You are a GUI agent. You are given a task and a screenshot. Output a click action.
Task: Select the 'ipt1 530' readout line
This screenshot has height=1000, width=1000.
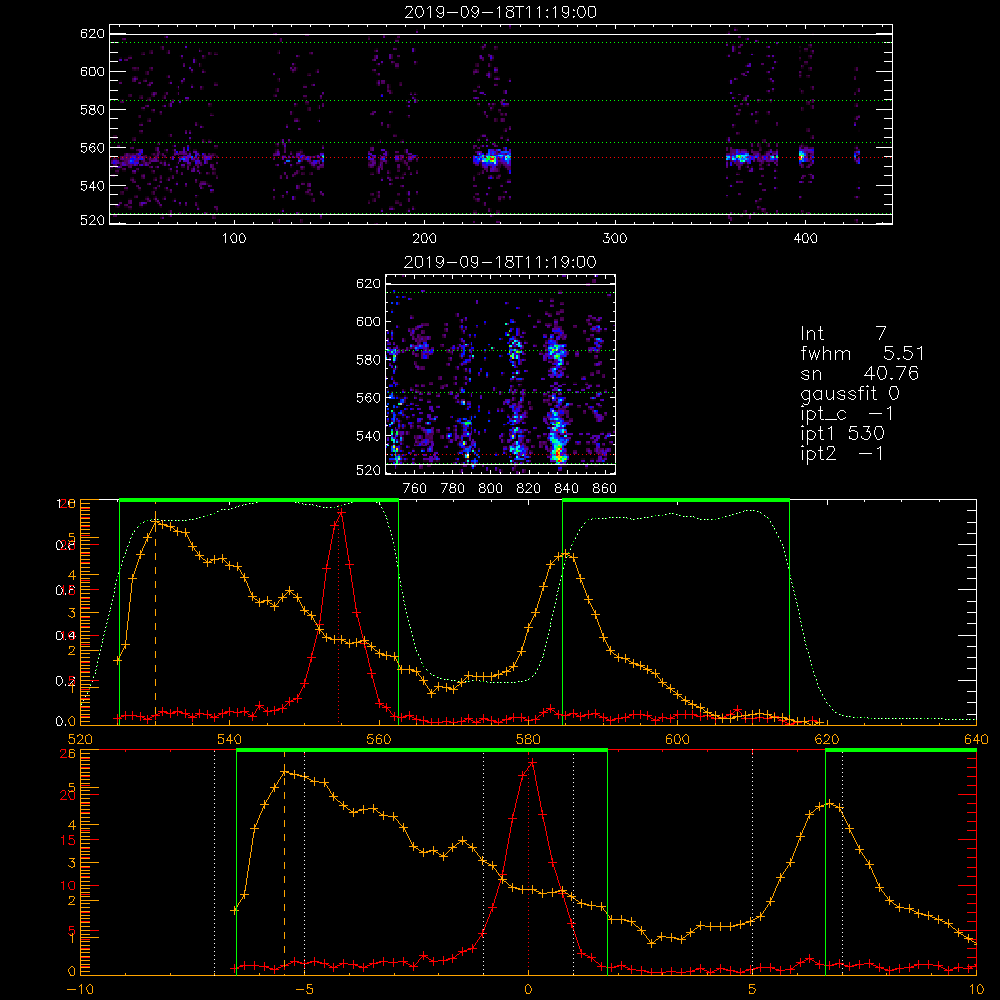(842, 434)
